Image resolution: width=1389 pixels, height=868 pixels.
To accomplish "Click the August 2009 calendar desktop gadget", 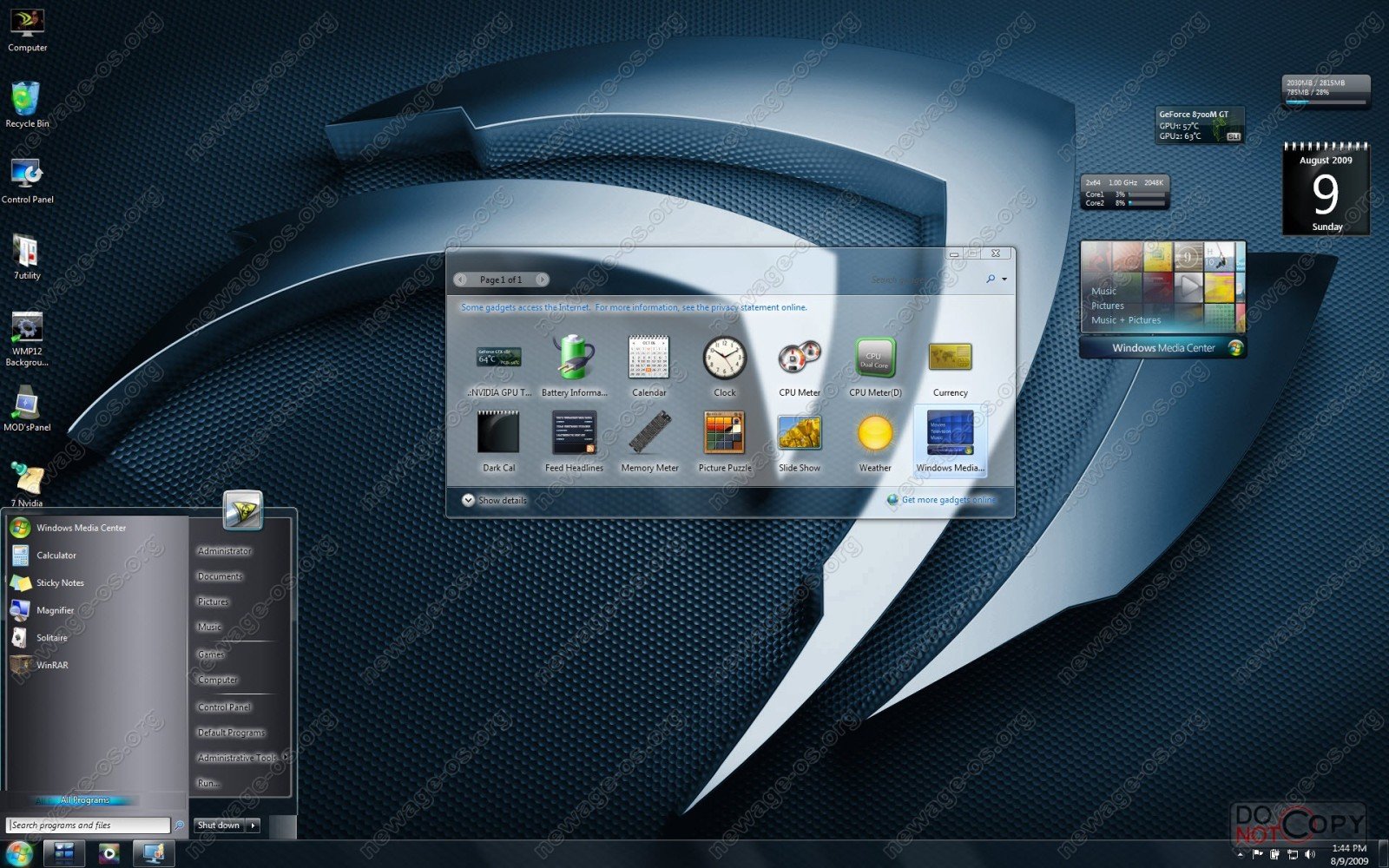I will pos(1326,189).
